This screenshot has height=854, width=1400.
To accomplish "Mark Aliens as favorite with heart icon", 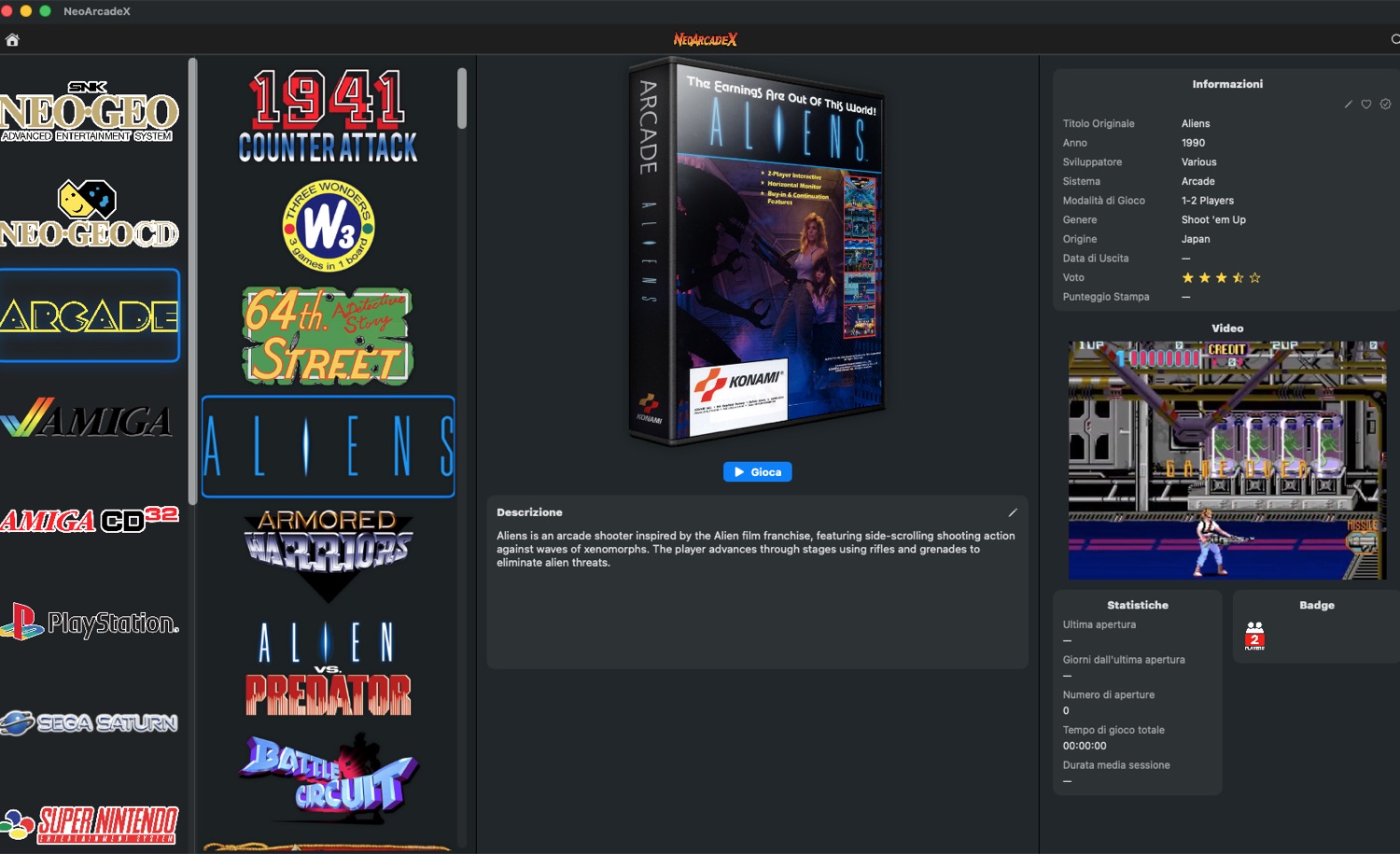I will [1366, 105].
